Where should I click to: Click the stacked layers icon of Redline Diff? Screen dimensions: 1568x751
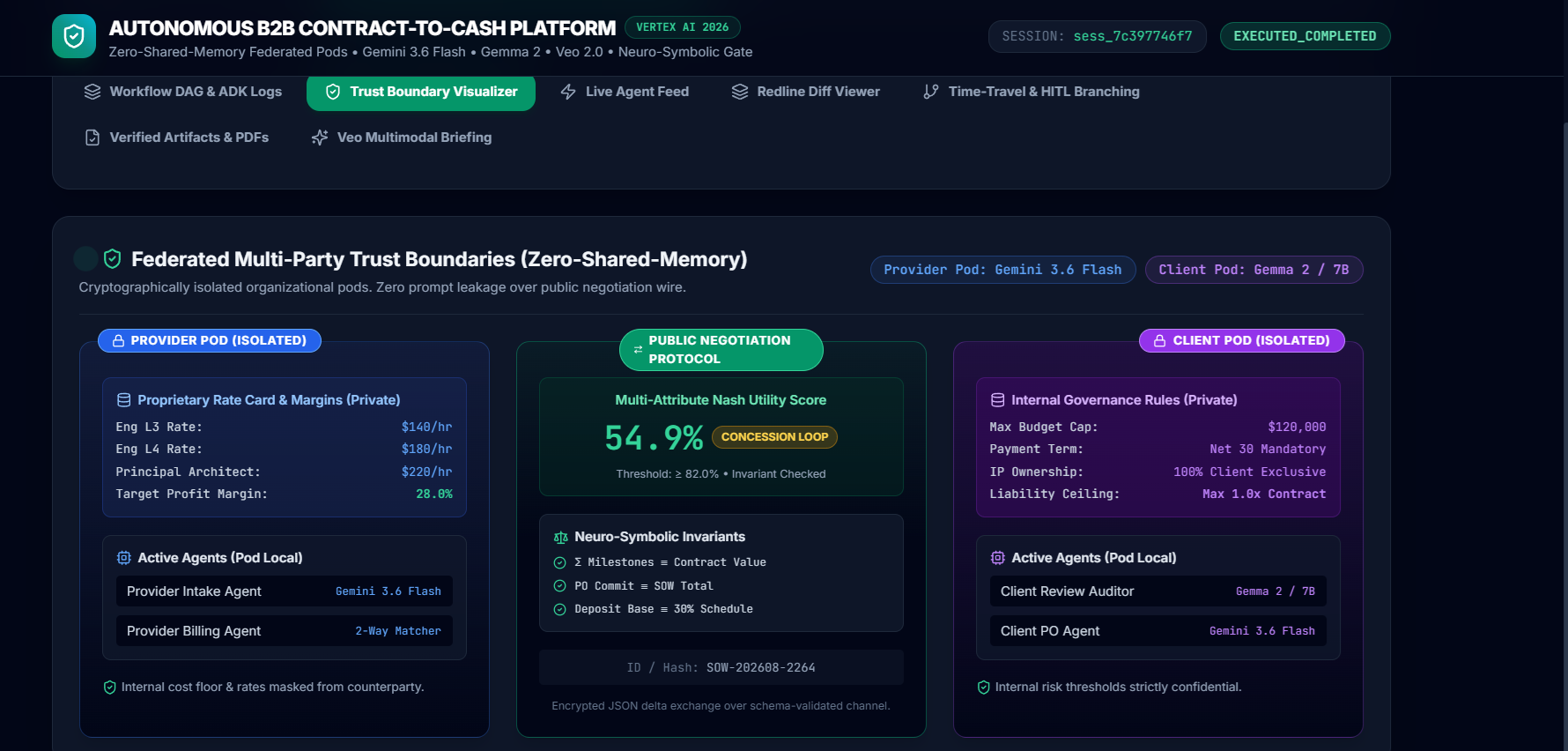tap(740, 92)
